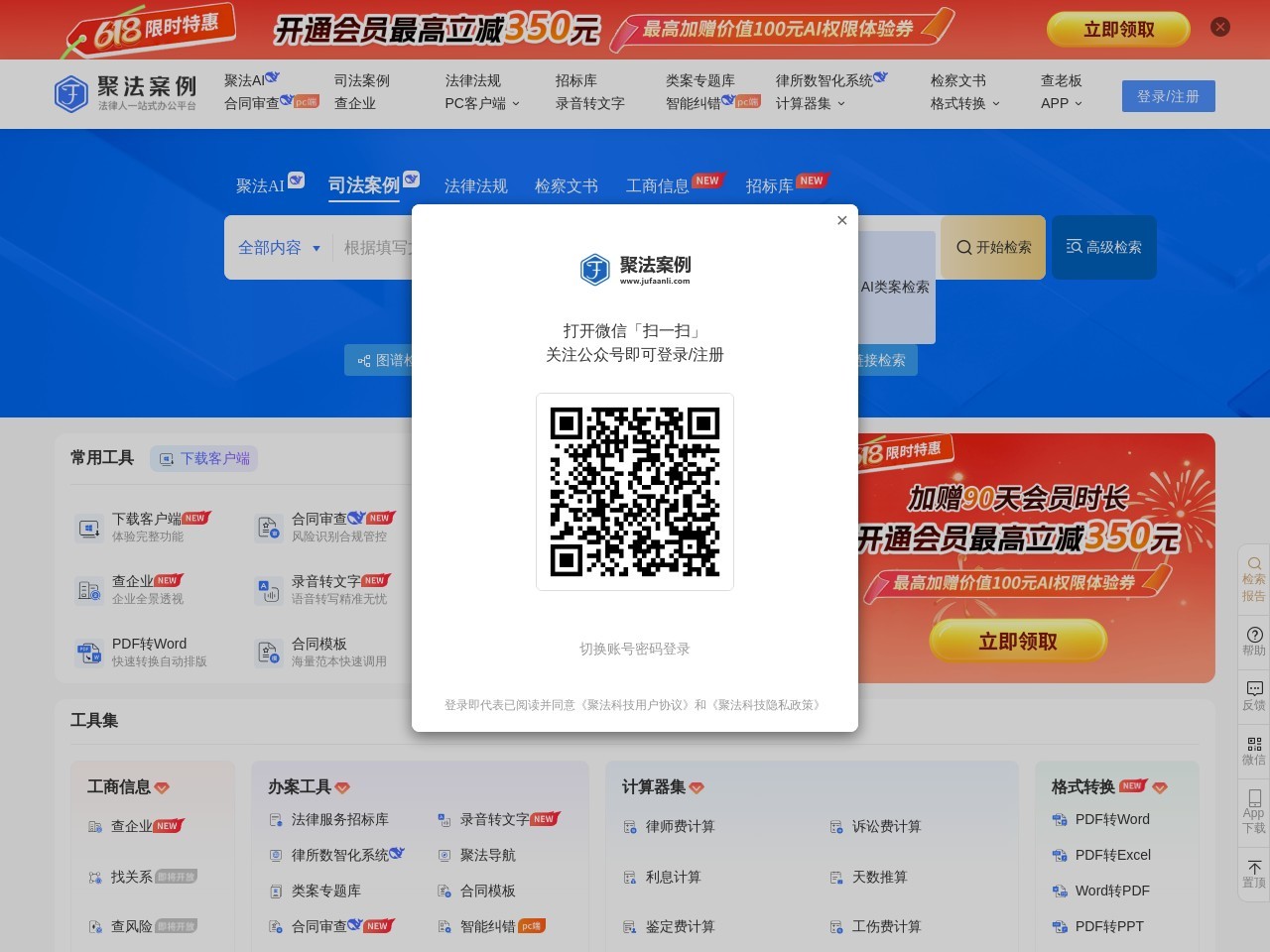
Task: Click the 录音转文字 audio icon in 常用工具
Action: (x=269, y=590)
